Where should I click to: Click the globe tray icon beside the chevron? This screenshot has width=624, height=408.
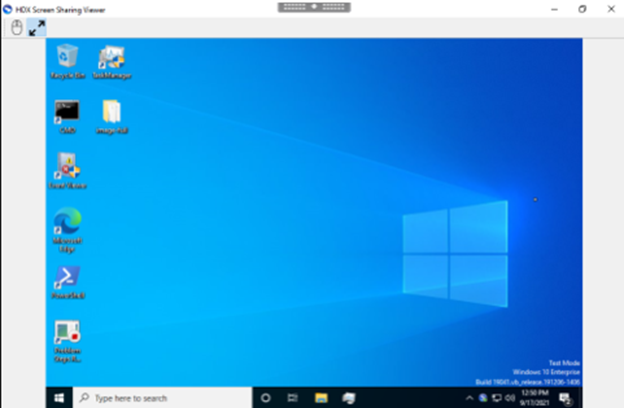click(483, 398)
